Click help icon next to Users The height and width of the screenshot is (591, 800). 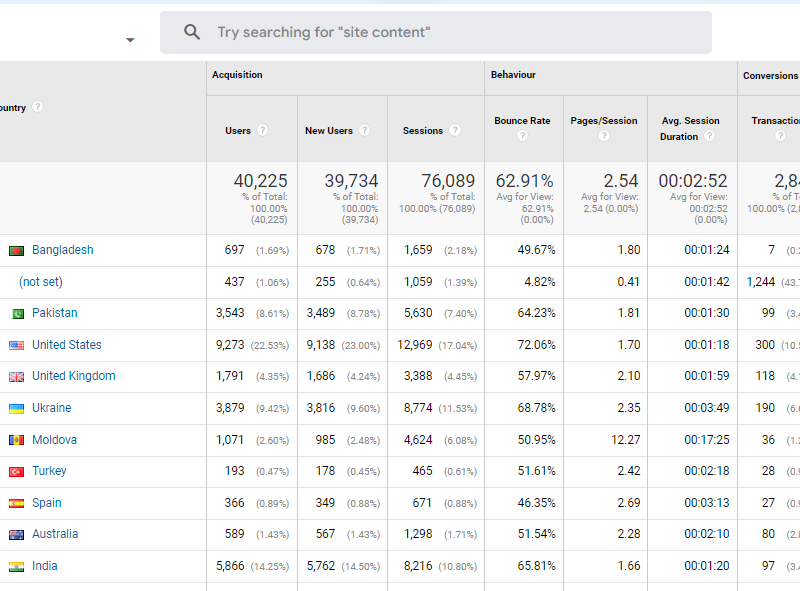click(262, 130)
